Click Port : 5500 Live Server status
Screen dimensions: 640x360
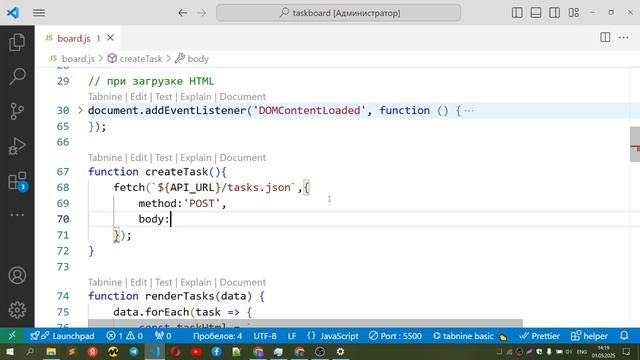click(x=395, y=336)
